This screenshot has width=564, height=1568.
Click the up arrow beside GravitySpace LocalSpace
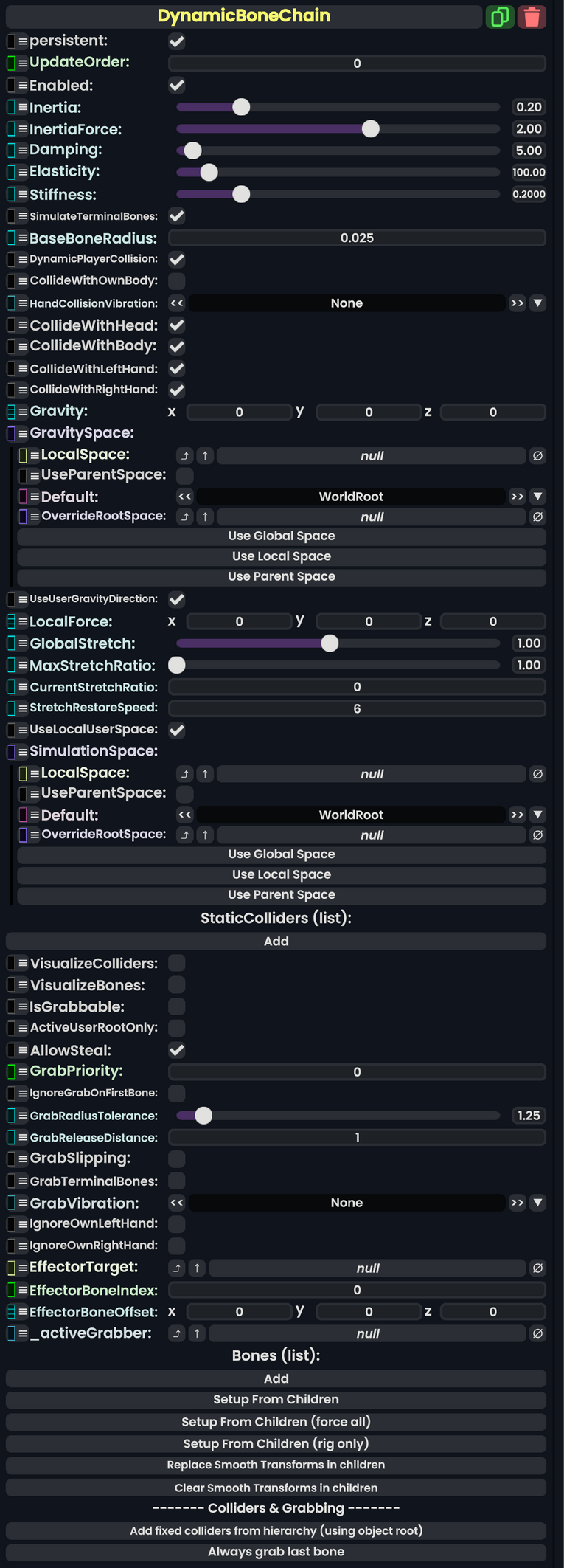[205, 455]
